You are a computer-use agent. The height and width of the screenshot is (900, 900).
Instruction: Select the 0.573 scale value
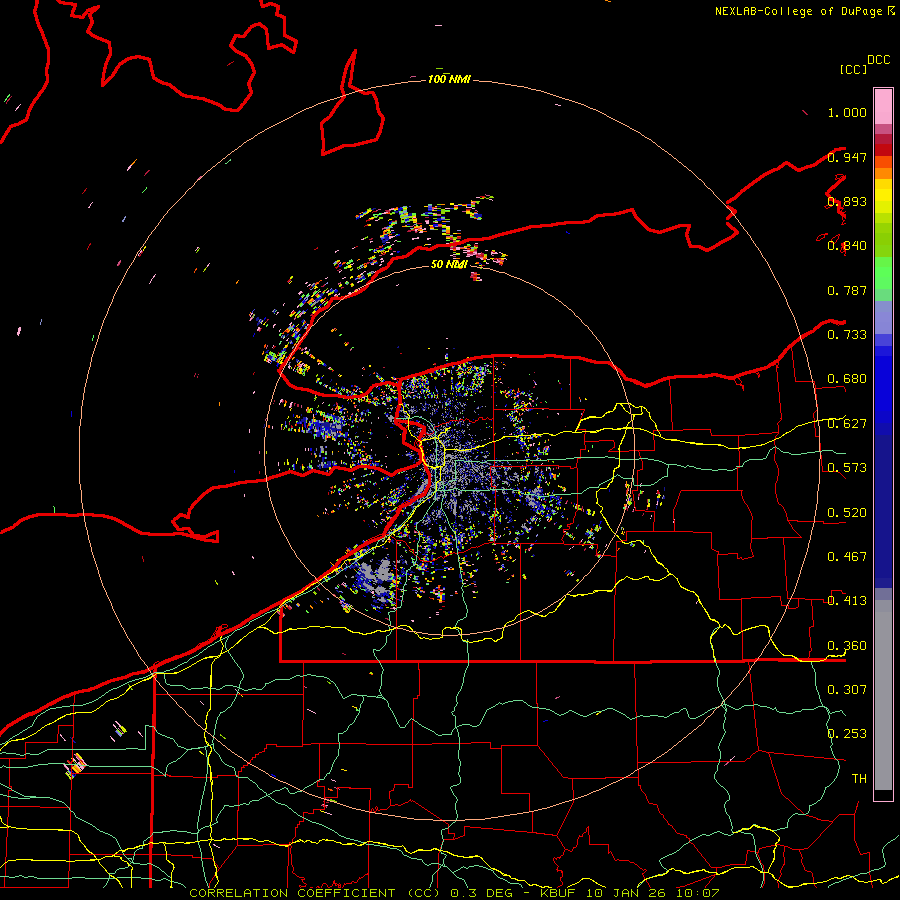tap(847, 468)
